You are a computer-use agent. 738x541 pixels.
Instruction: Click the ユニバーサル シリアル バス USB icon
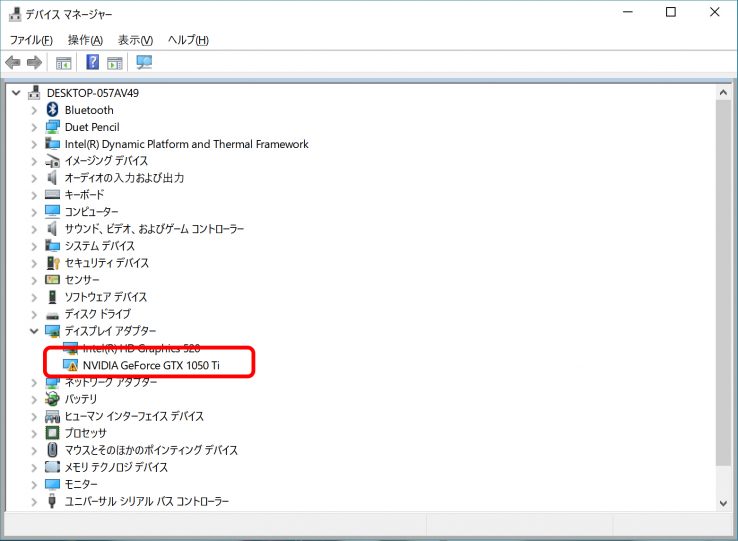(52, 501)
